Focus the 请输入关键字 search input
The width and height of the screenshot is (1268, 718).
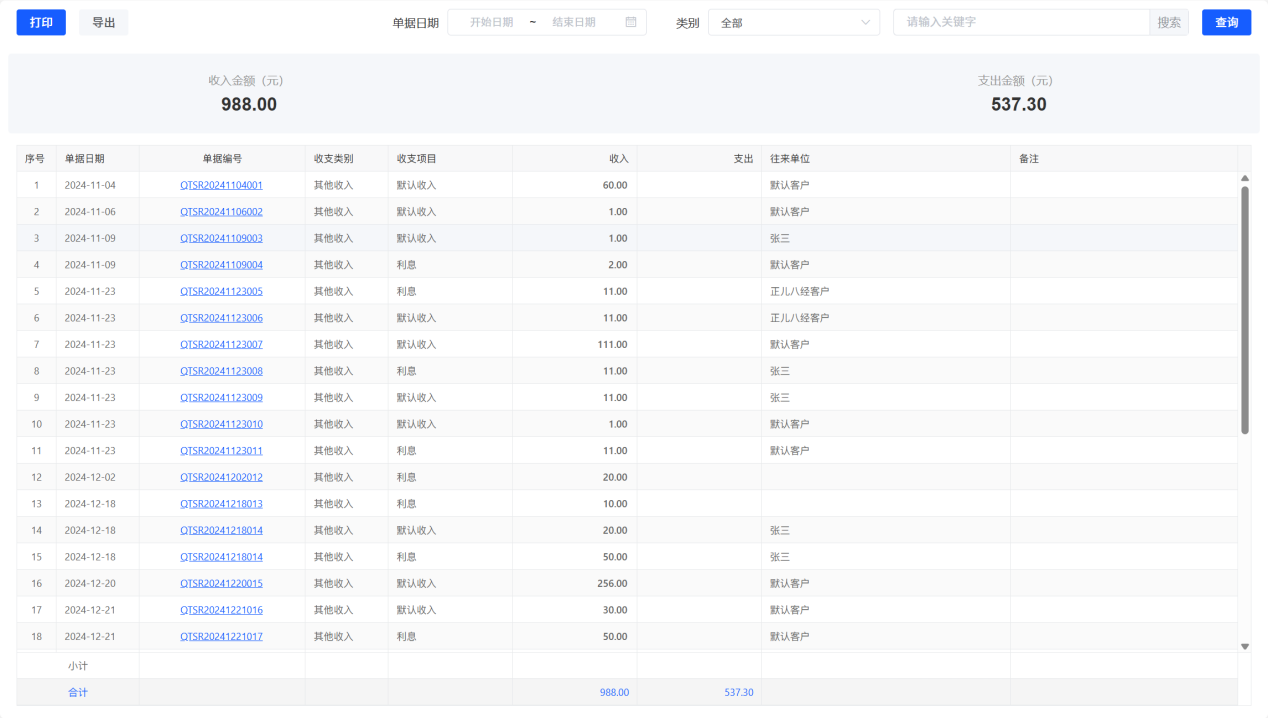[x=1020, y=22]
